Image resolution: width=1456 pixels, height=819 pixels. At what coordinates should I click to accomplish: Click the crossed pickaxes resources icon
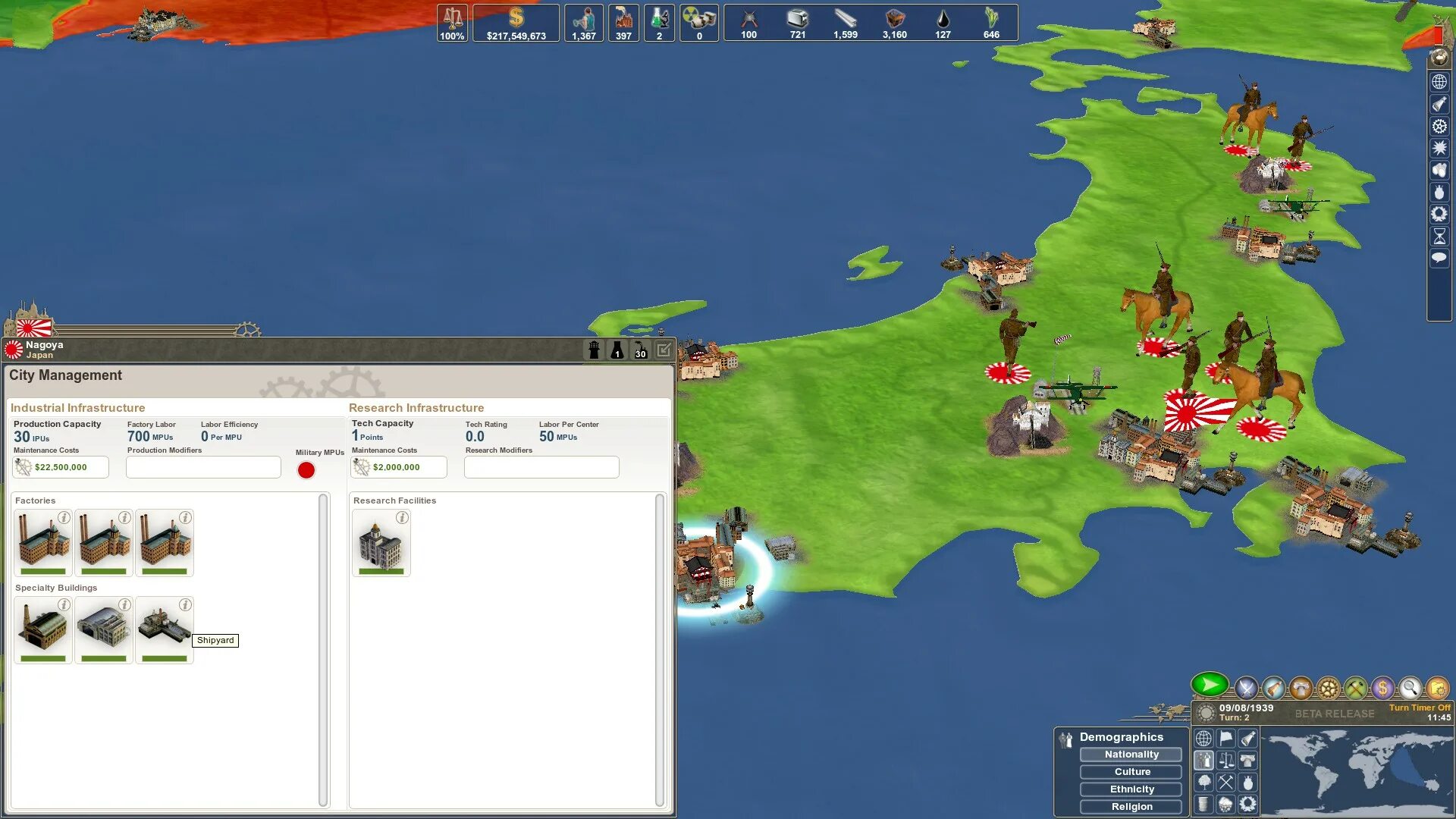[1355, 688]
